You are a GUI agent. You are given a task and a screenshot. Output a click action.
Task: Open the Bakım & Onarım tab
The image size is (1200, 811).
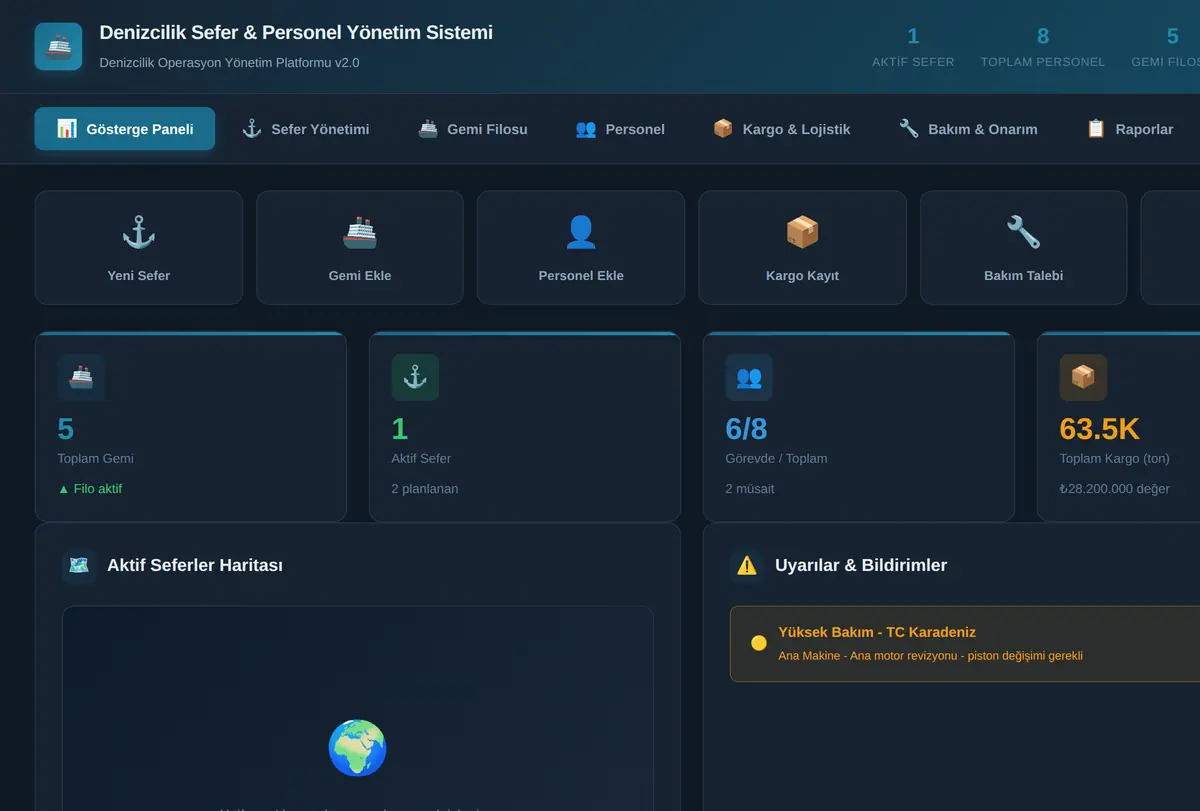(x=968, y=129)
